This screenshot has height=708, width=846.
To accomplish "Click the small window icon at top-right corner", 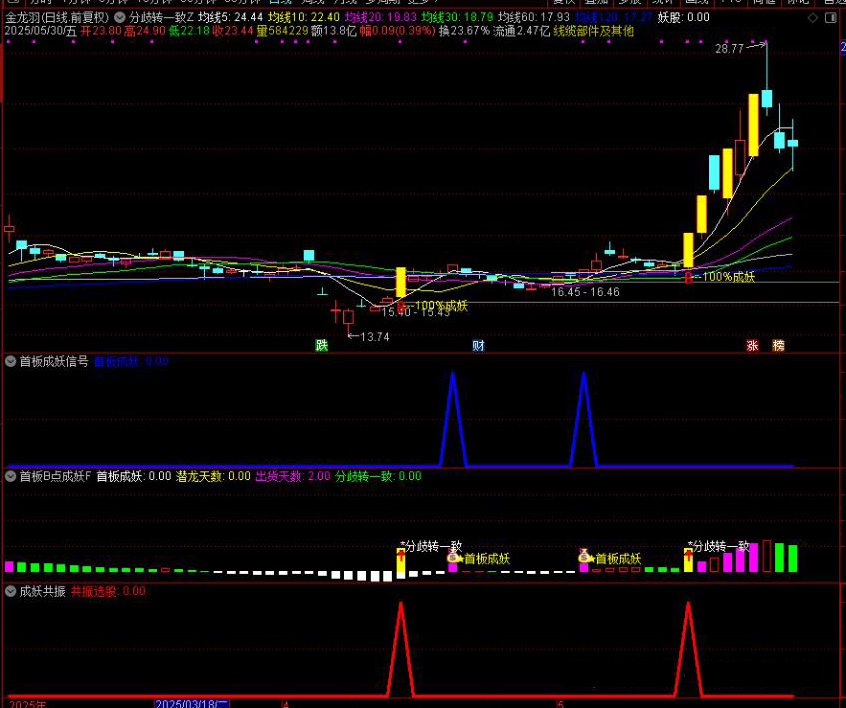I will (832, 17).
